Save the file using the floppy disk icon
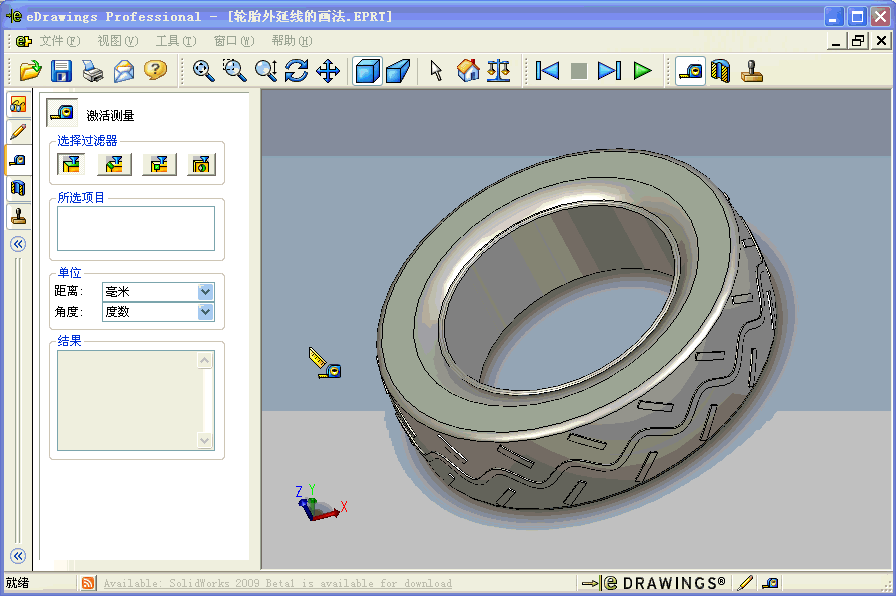The image size is (896, 596). coord(62,71)
